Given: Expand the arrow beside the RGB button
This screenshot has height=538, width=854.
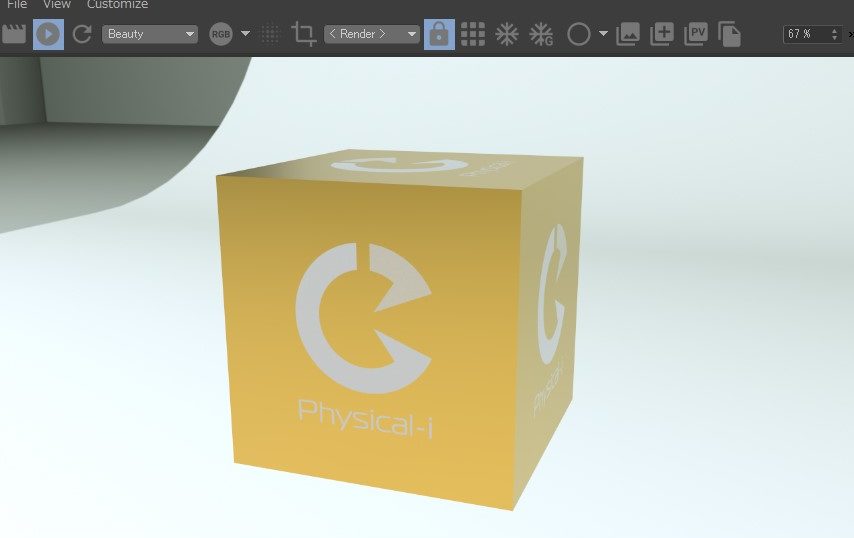Looking at the screenshot, I should pyautogui.click(x=246, y=34).
